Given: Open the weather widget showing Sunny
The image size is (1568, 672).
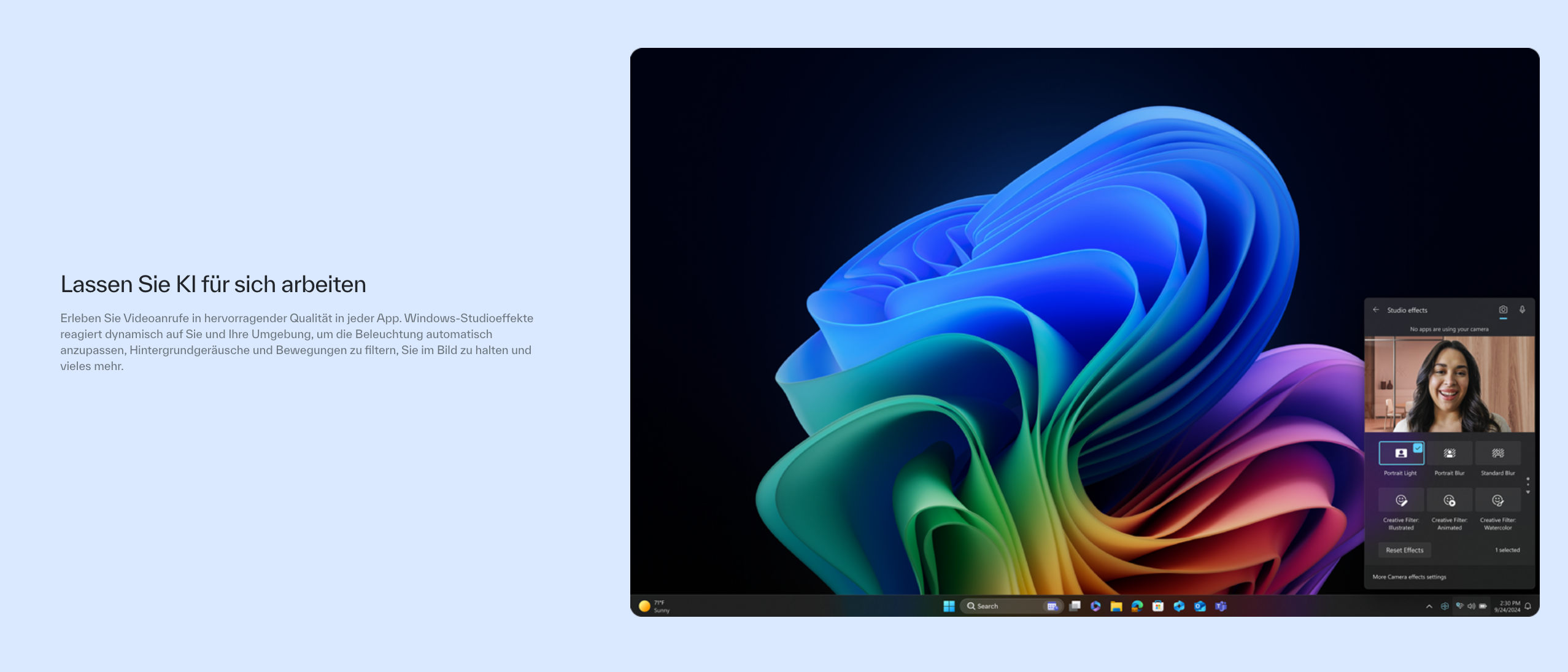Looking at the screenshot, I should pos(654,606).
